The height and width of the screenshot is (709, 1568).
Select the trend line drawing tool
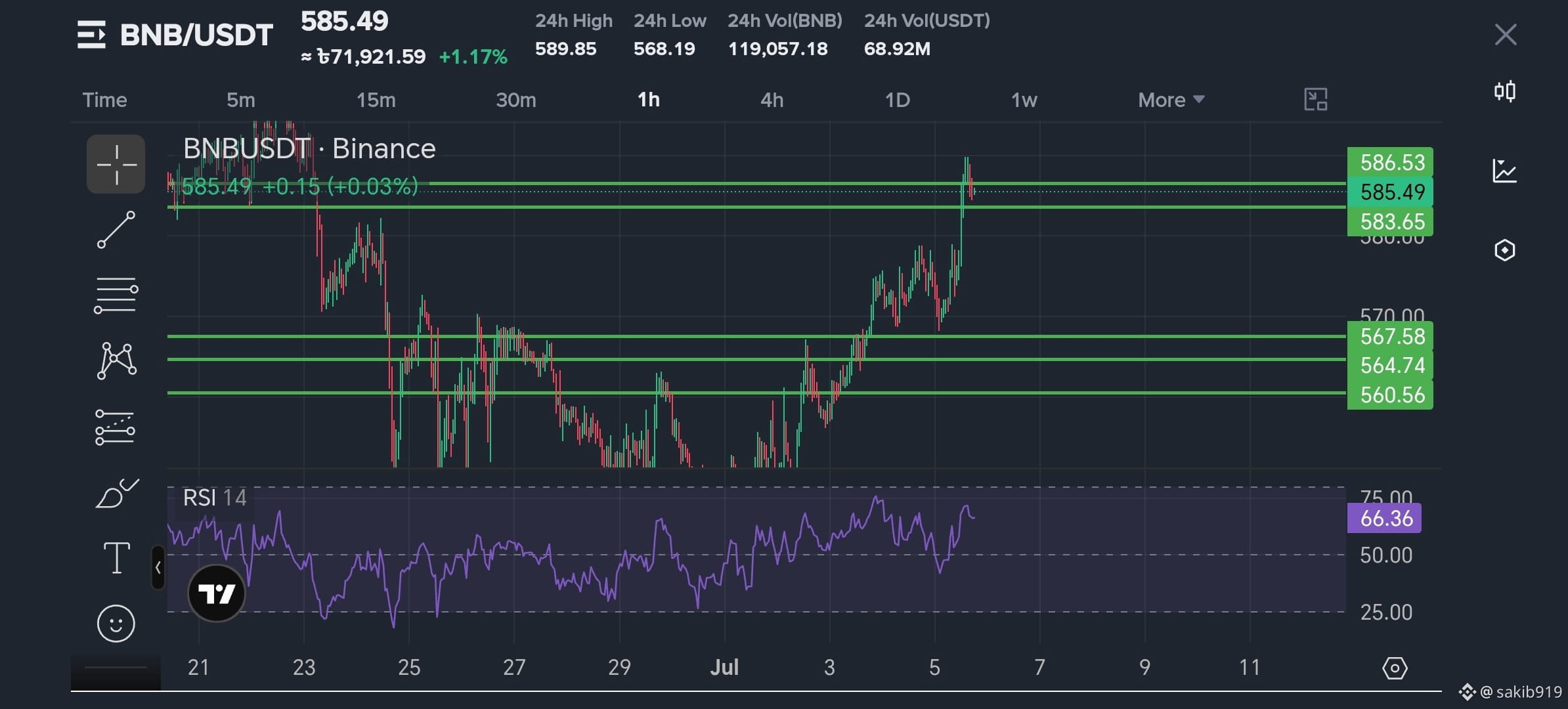pyautogui.click(x=116, y=230)
